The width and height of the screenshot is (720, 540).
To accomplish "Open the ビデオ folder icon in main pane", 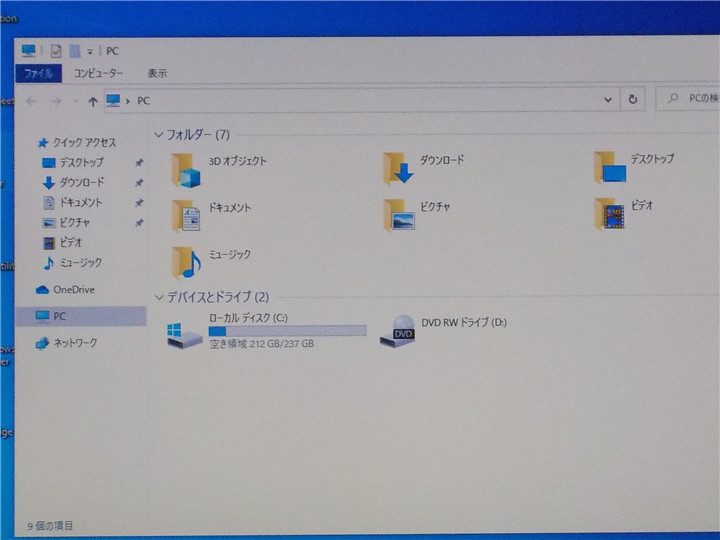I will pos(609,214).
